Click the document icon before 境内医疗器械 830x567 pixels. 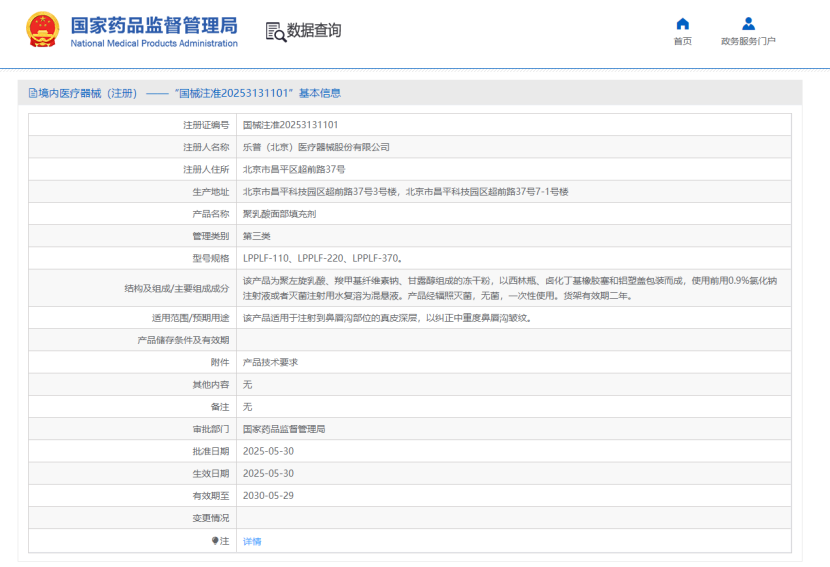coord(32,93)
